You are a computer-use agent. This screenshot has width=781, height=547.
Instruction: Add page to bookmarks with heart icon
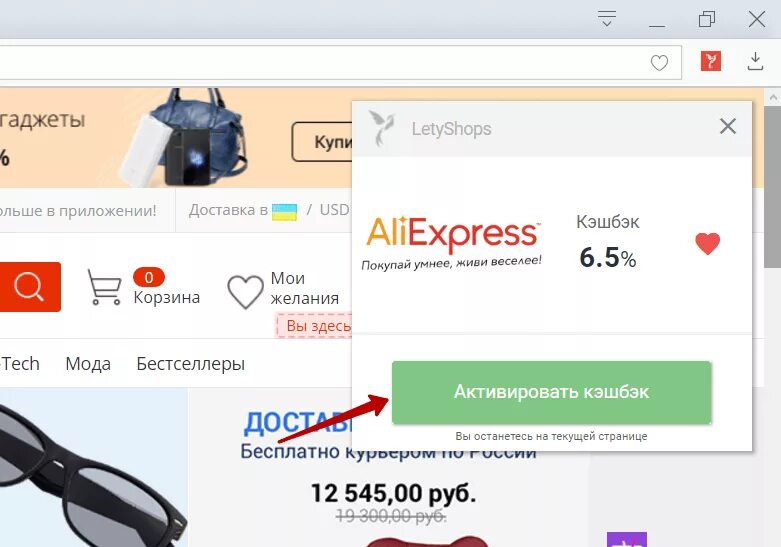pyautogui.click(x=659, y=63)
